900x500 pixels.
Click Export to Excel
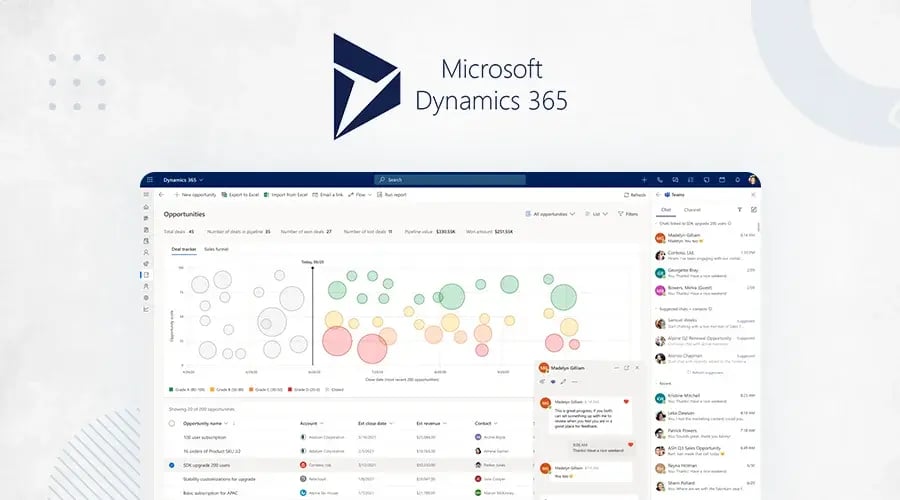tap(239, 195)
